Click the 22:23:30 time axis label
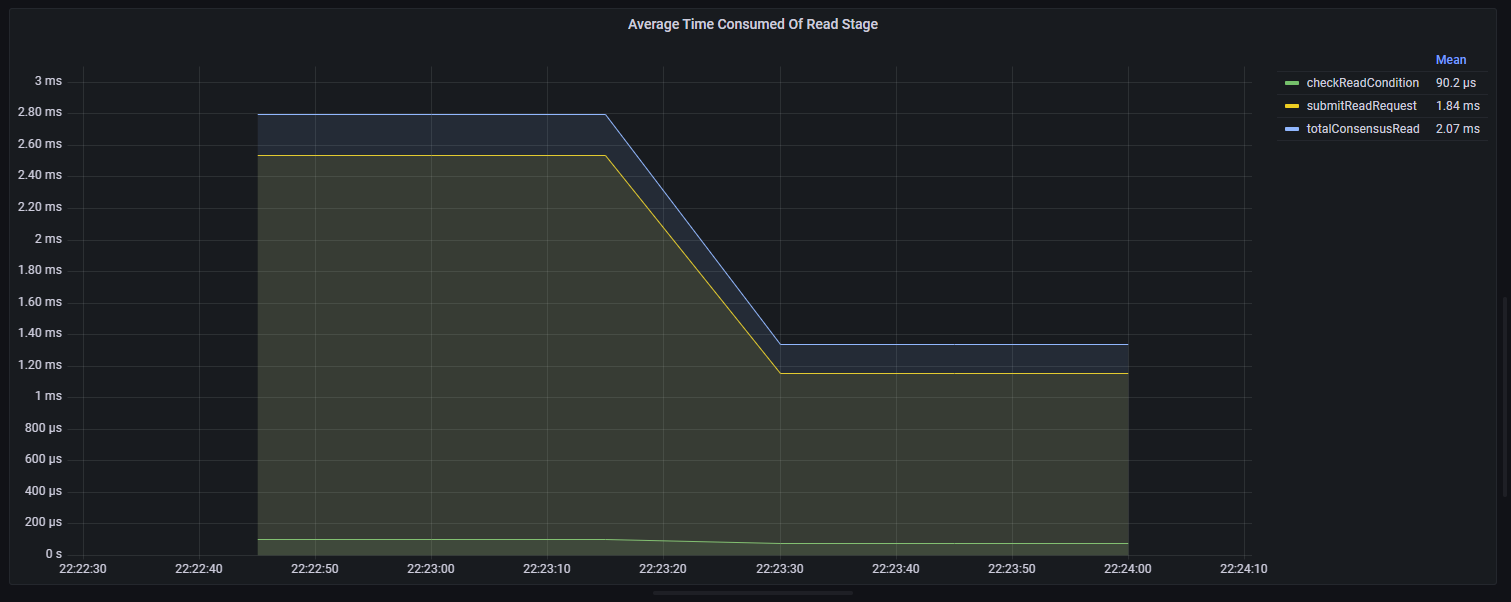Image resolution: width=1511 pixels, height=602 pixels. point(779,569)
